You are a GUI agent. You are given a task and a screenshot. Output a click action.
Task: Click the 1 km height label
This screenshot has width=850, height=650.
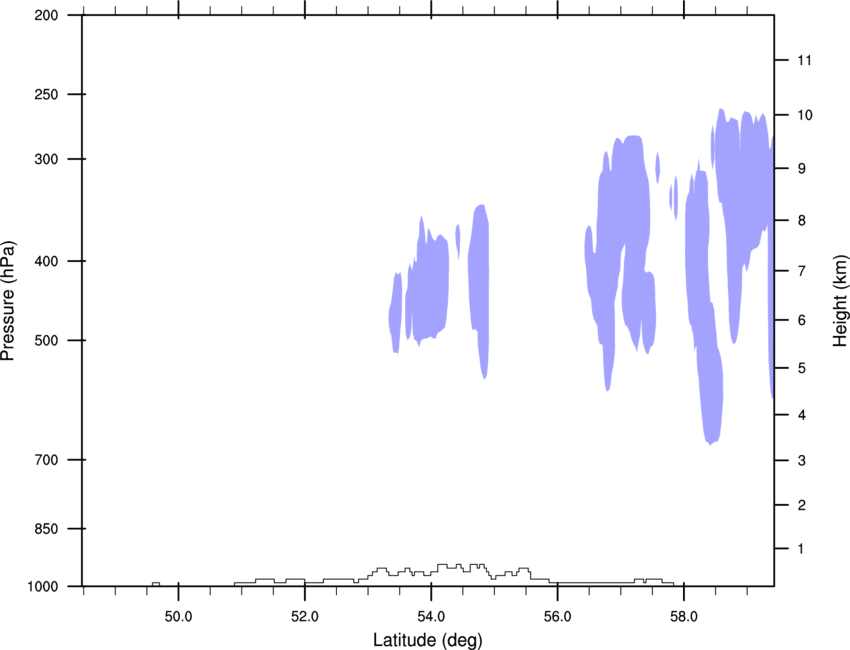pyautogui.click(x=802, y=549)
